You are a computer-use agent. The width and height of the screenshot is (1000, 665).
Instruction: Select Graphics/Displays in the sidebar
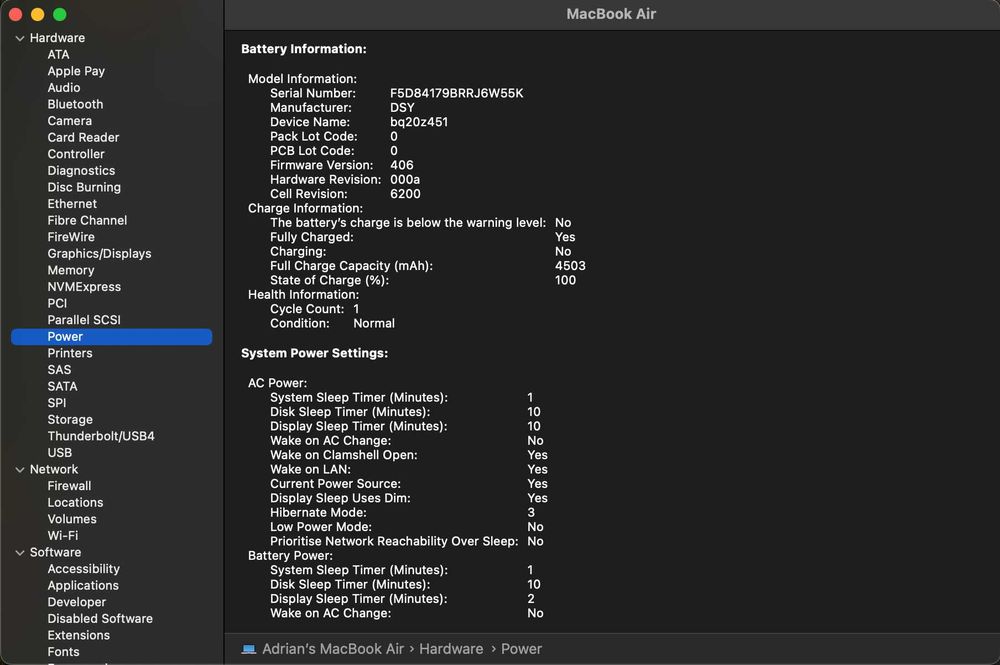(99, 254)
